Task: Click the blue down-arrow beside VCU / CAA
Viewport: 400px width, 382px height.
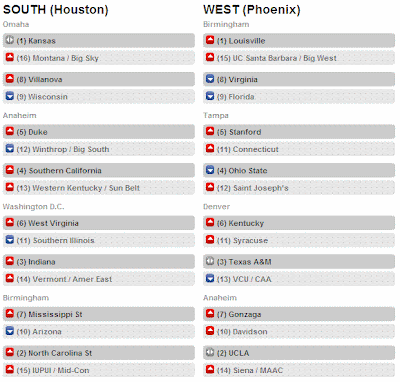Action: tap(210, 278)
